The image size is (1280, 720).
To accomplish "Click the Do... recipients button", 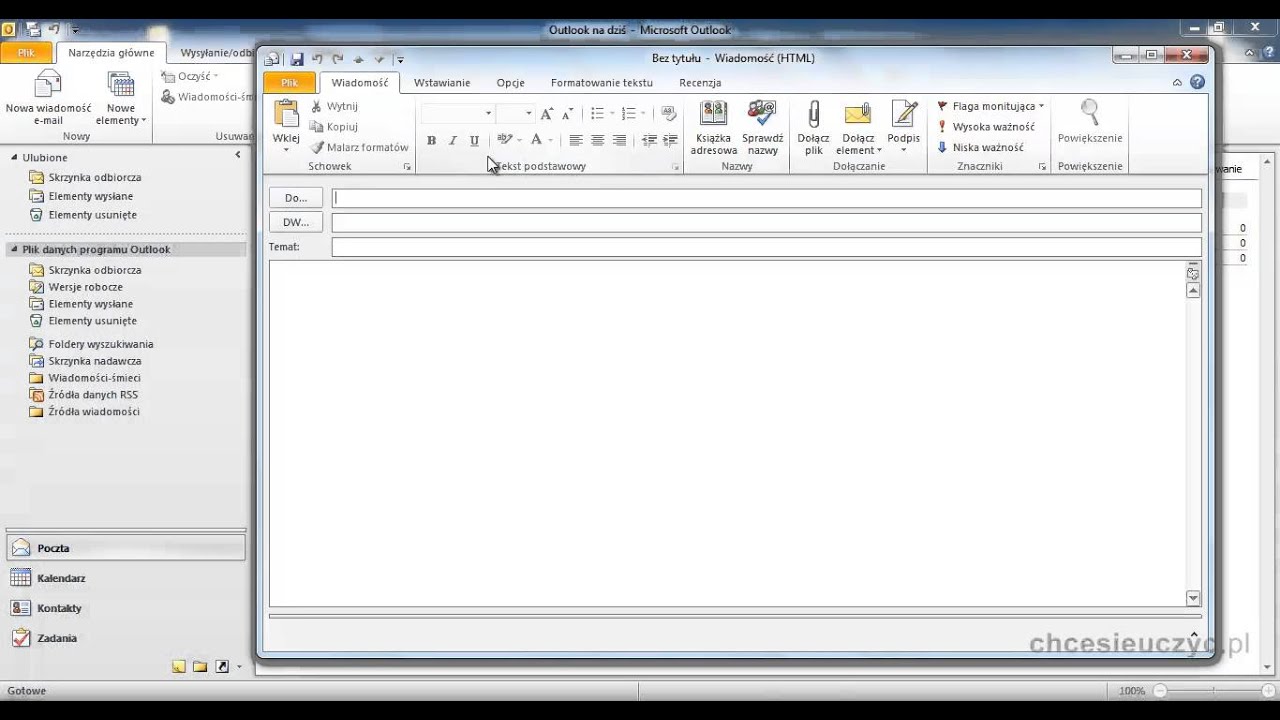I will point(296,198).
